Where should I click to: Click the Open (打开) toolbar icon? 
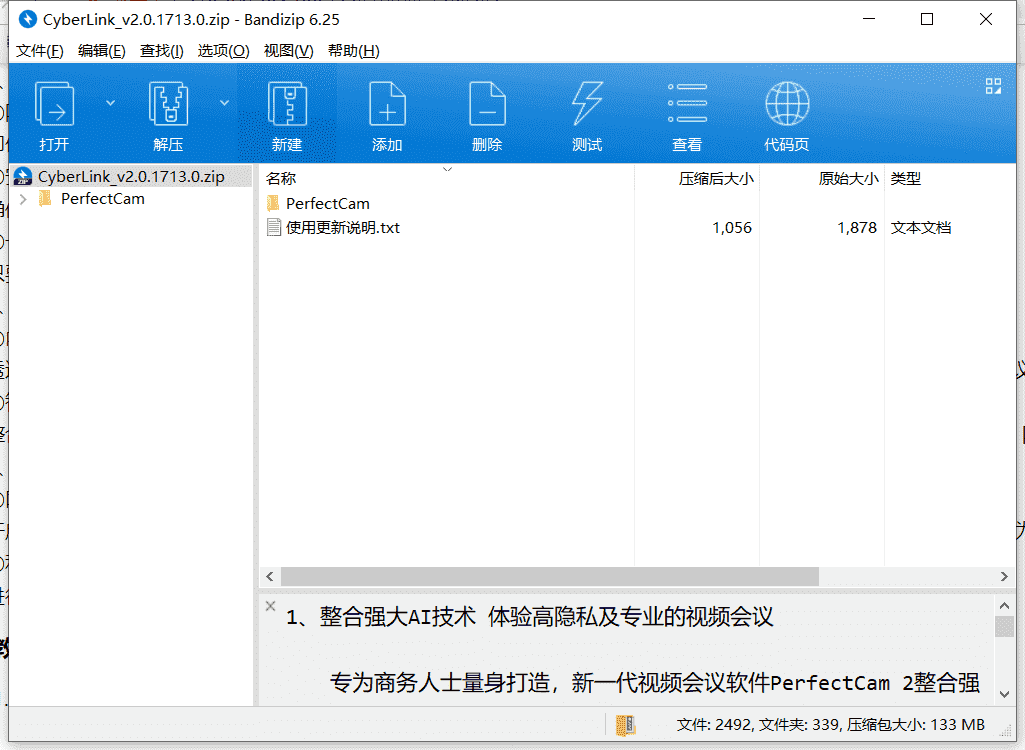pos(54,104)
